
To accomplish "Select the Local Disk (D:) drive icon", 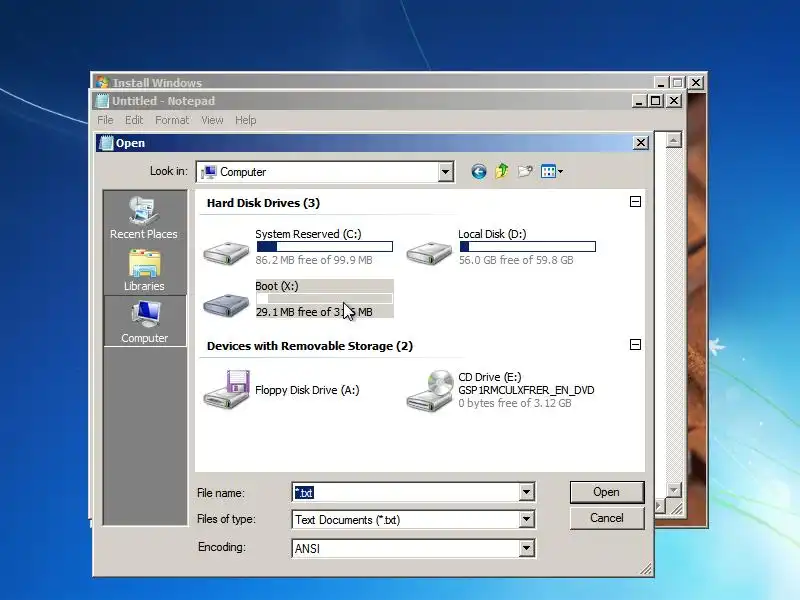I will pyautogui.click(x=429, y=252).
